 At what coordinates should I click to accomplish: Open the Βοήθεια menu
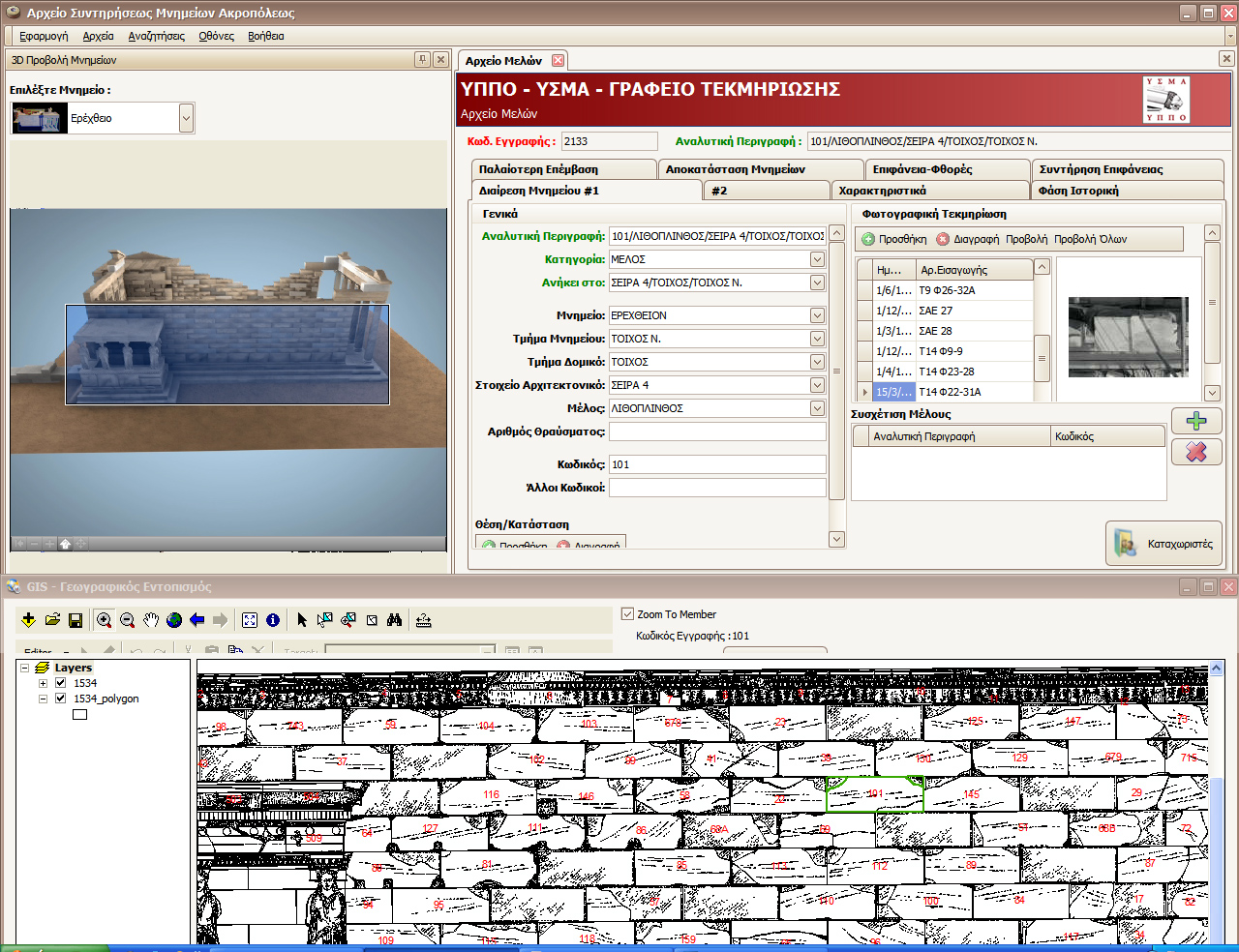pyautogui.click(x=265, y=36)
